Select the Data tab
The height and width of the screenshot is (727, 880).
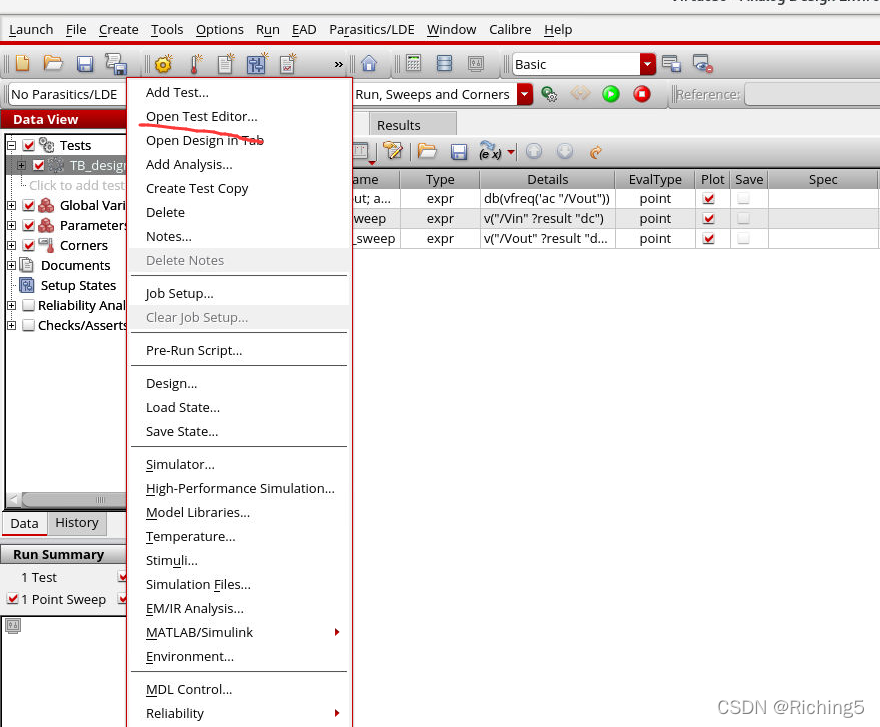24,523
